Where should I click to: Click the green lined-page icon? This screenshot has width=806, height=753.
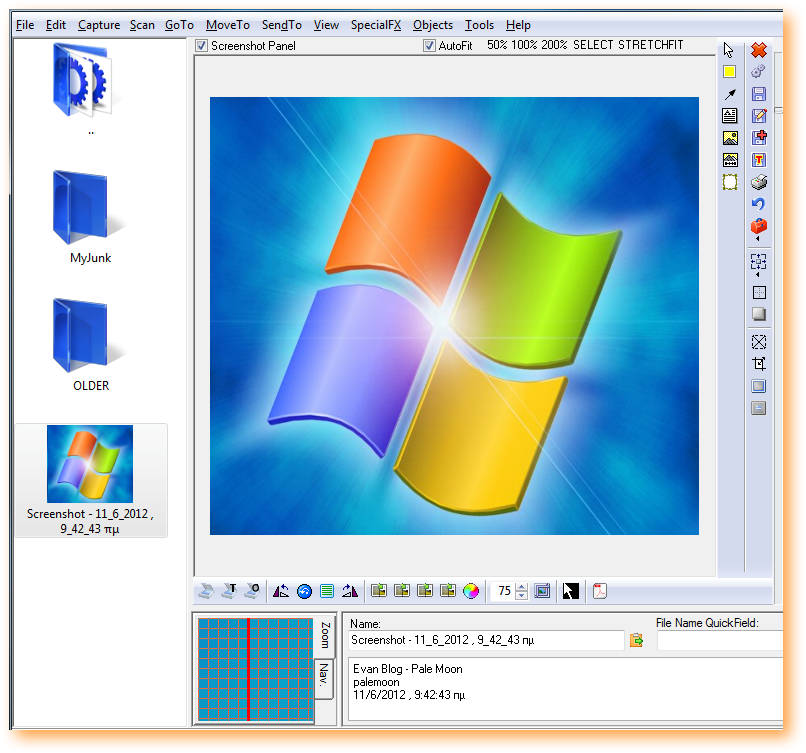click(327, 592)
